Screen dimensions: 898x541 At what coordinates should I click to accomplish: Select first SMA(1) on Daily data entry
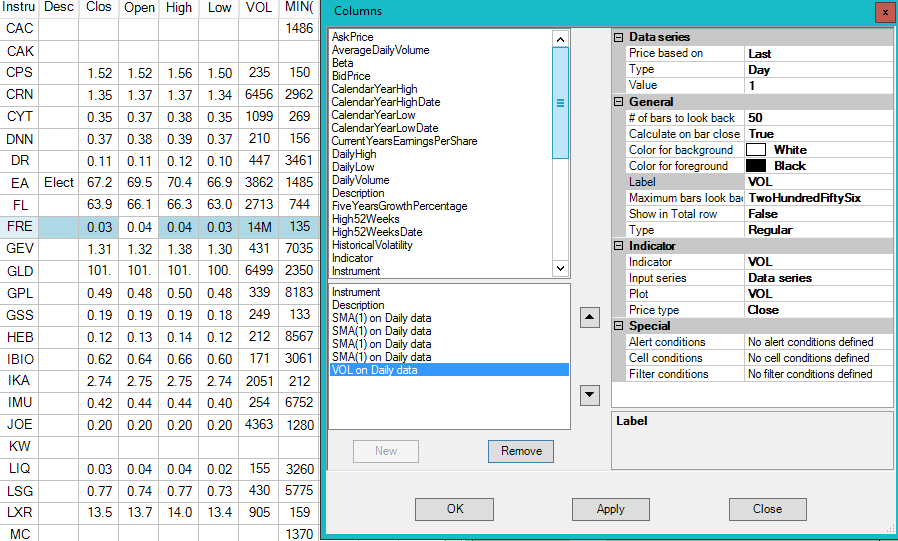click(381, 318)
